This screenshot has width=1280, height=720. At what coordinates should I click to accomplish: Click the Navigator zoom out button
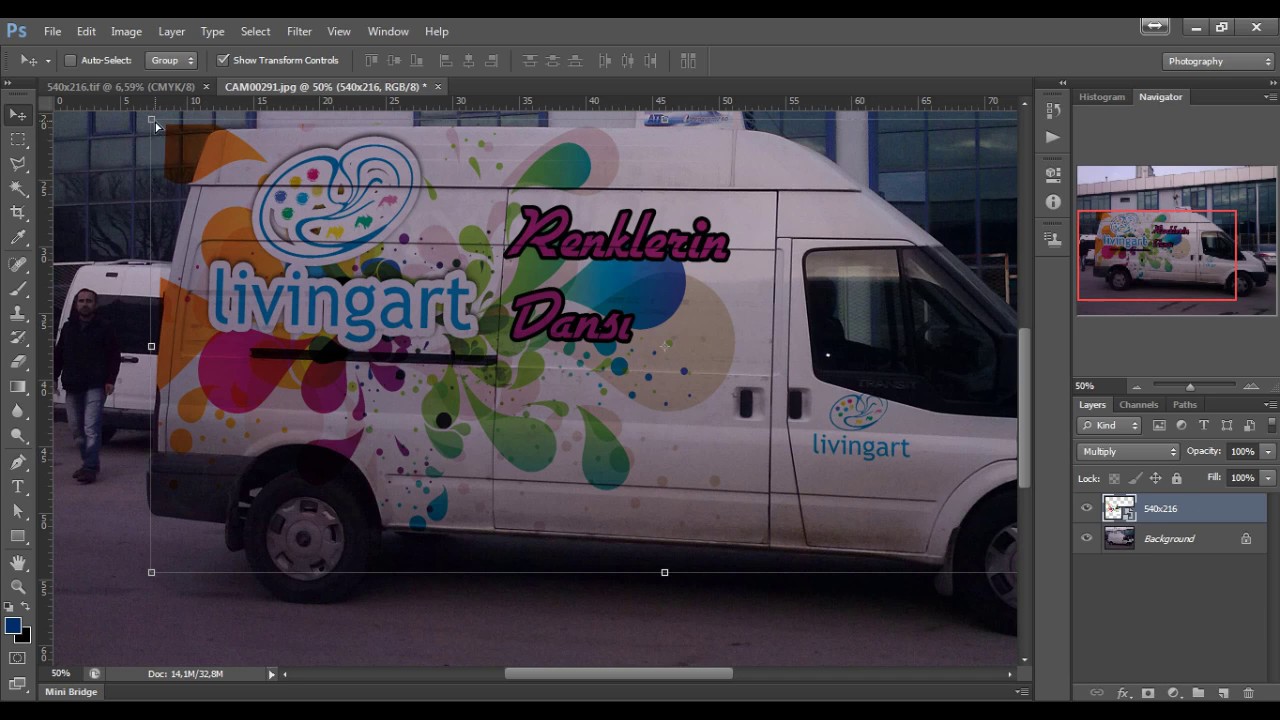coord(1136,386)
